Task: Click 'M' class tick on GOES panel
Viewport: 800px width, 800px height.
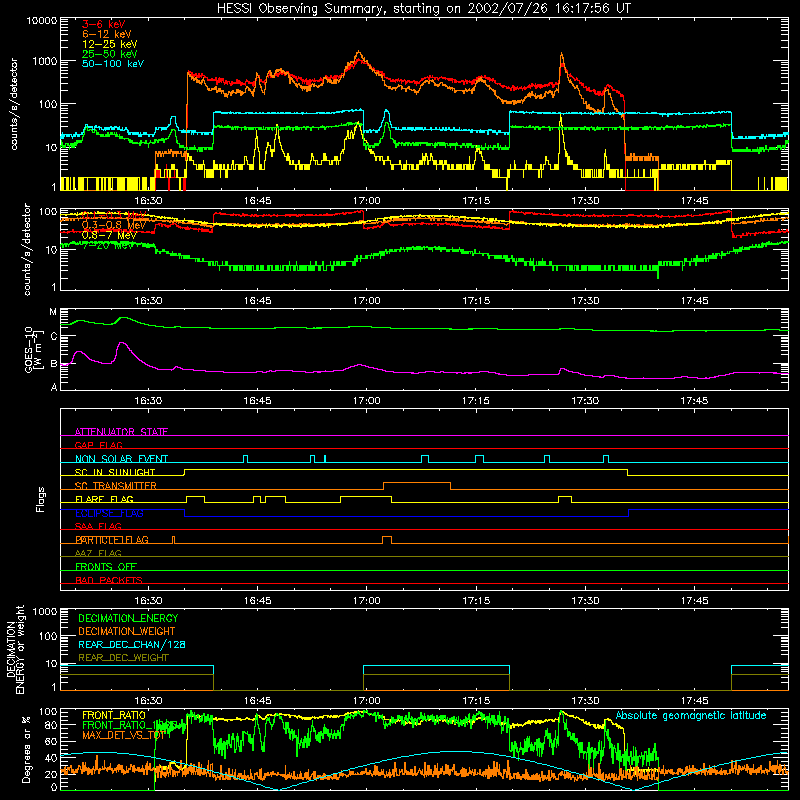Action: point(53,312)
